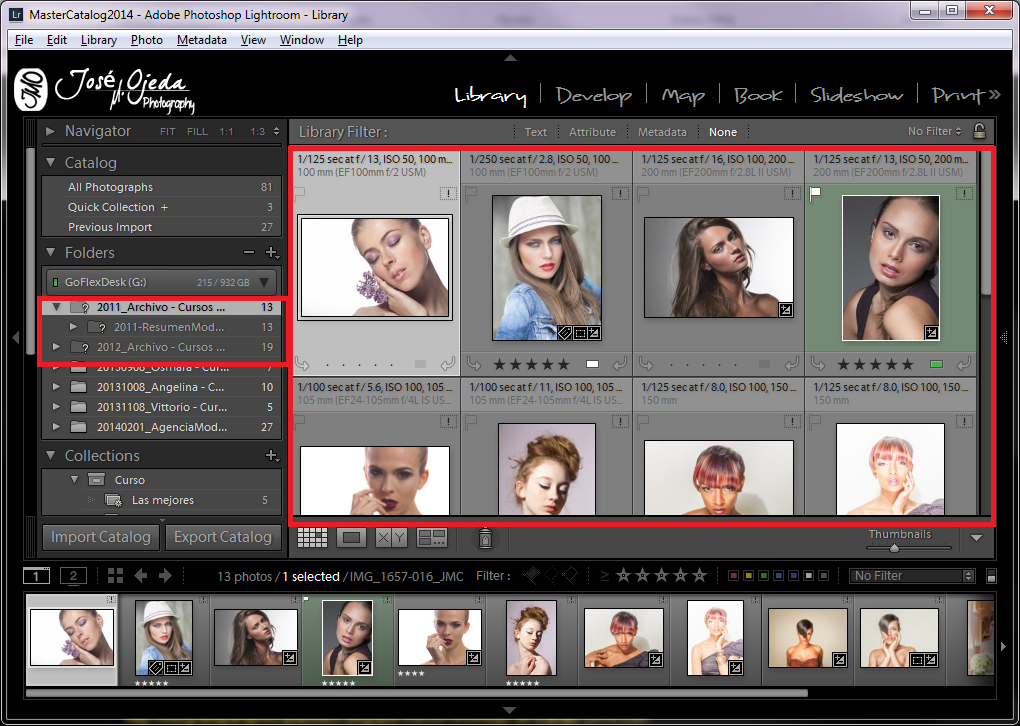This screenshot has height=726, width=1020.
Task: Rotate the hat girl photo left
Action: click(474, 364)
